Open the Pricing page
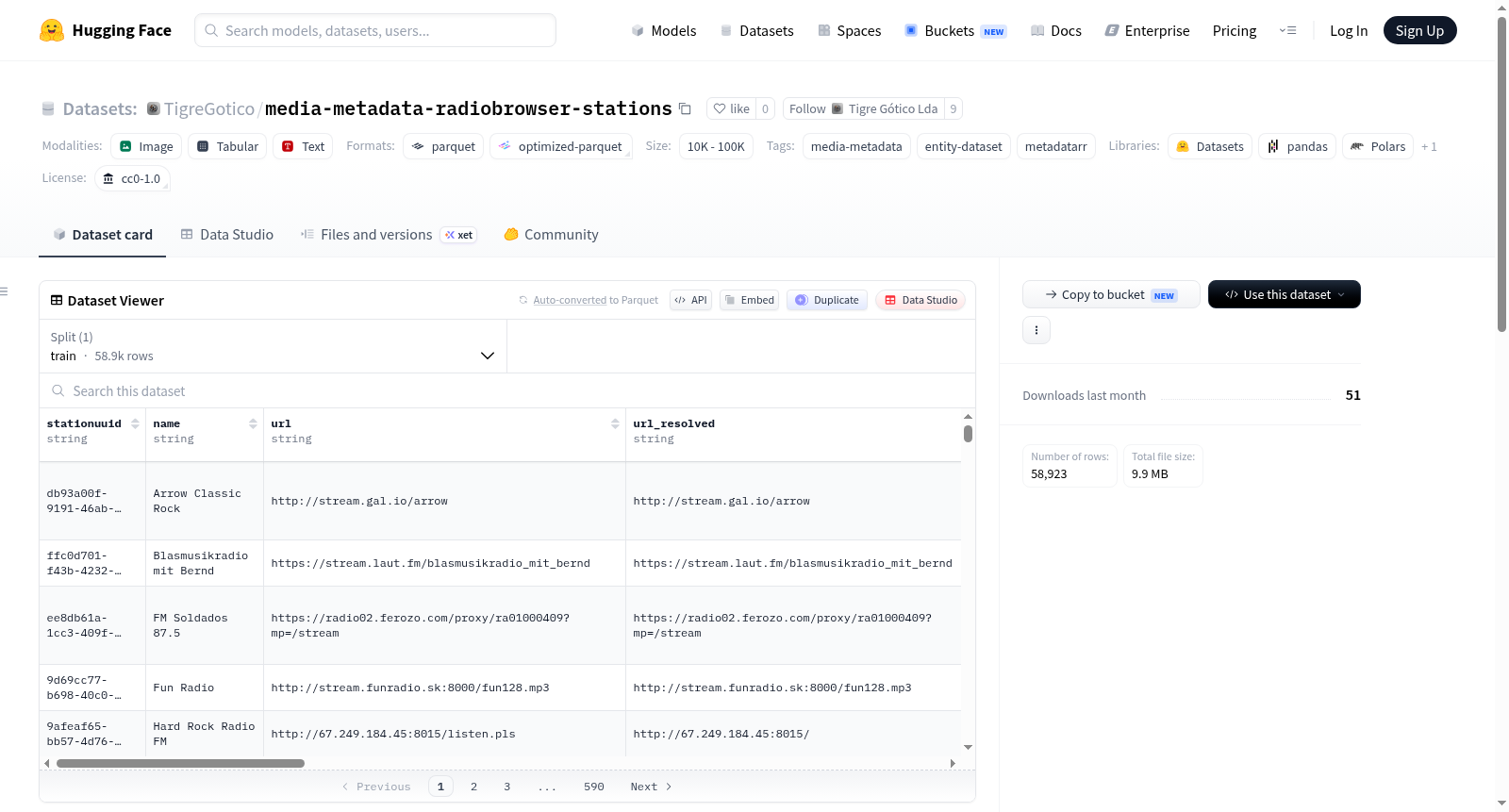The image size is (1509, 812). pyautogui.click(x=1235, y=31)
